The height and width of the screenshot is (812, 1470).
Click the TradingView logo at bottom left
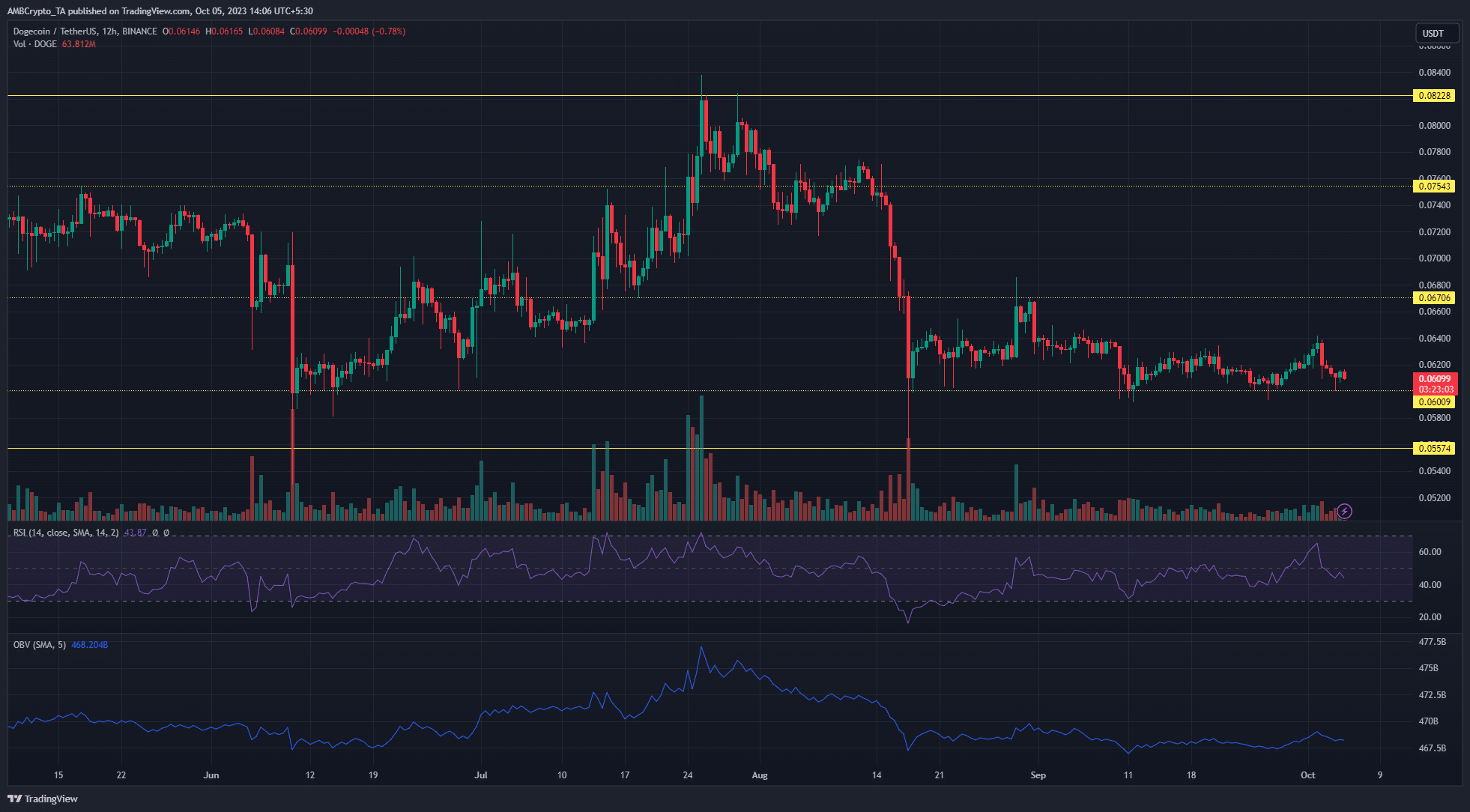click(x=43, y=799)
